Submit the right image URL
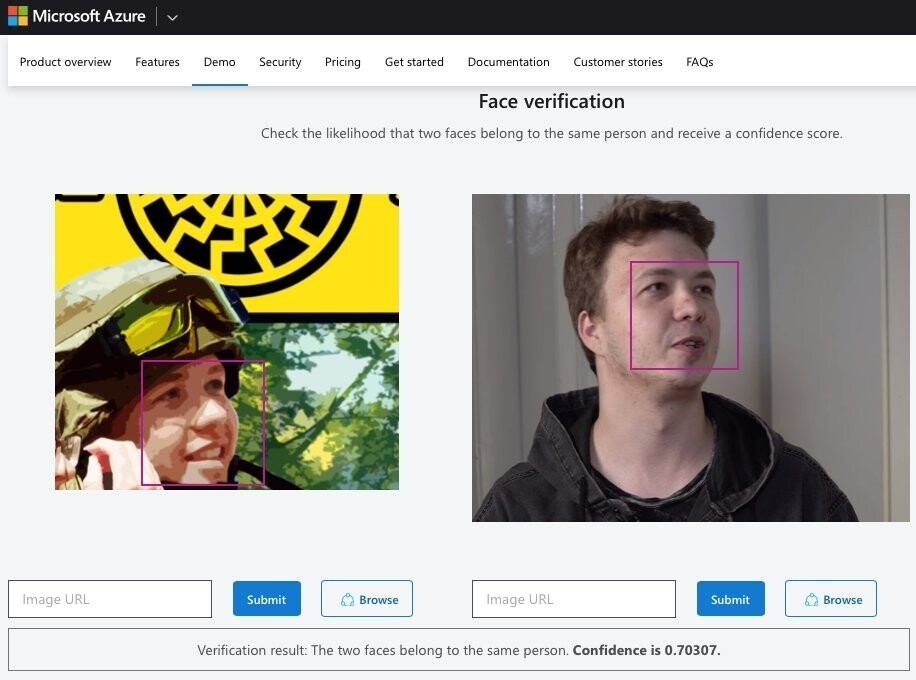 (730, 599)
